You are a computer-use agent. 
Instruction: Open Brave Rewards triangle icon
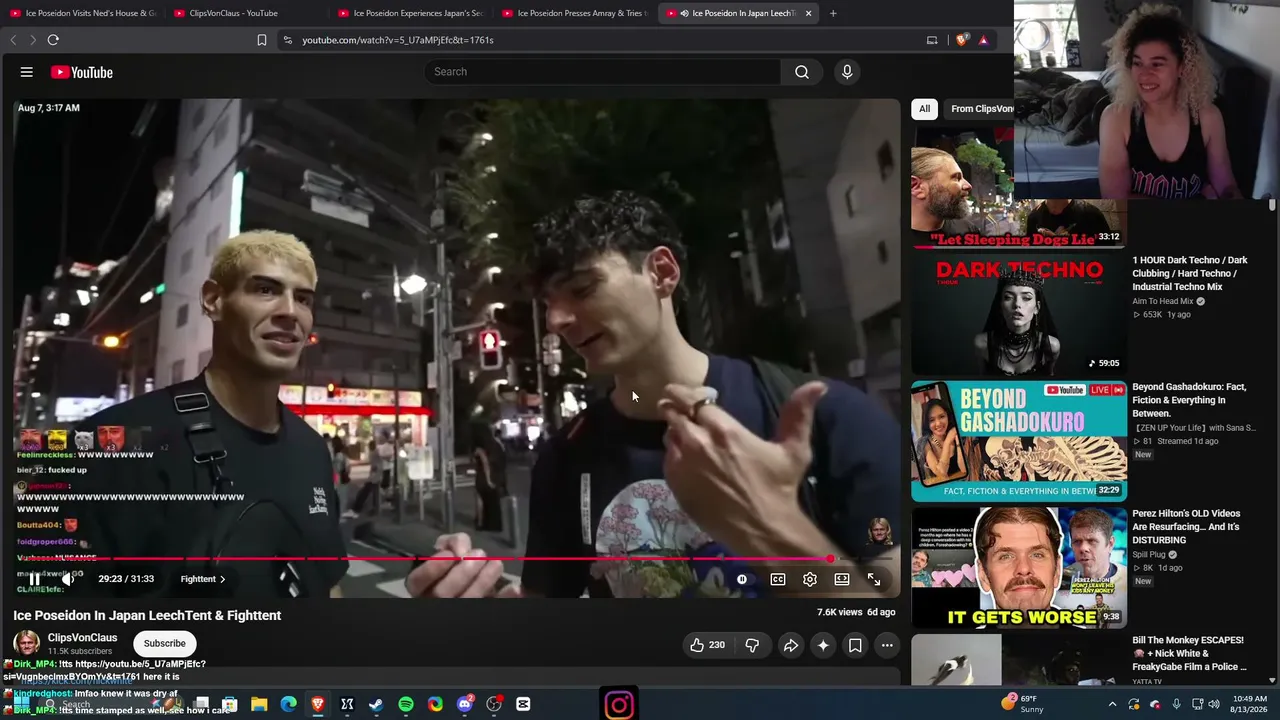[984, 40]
